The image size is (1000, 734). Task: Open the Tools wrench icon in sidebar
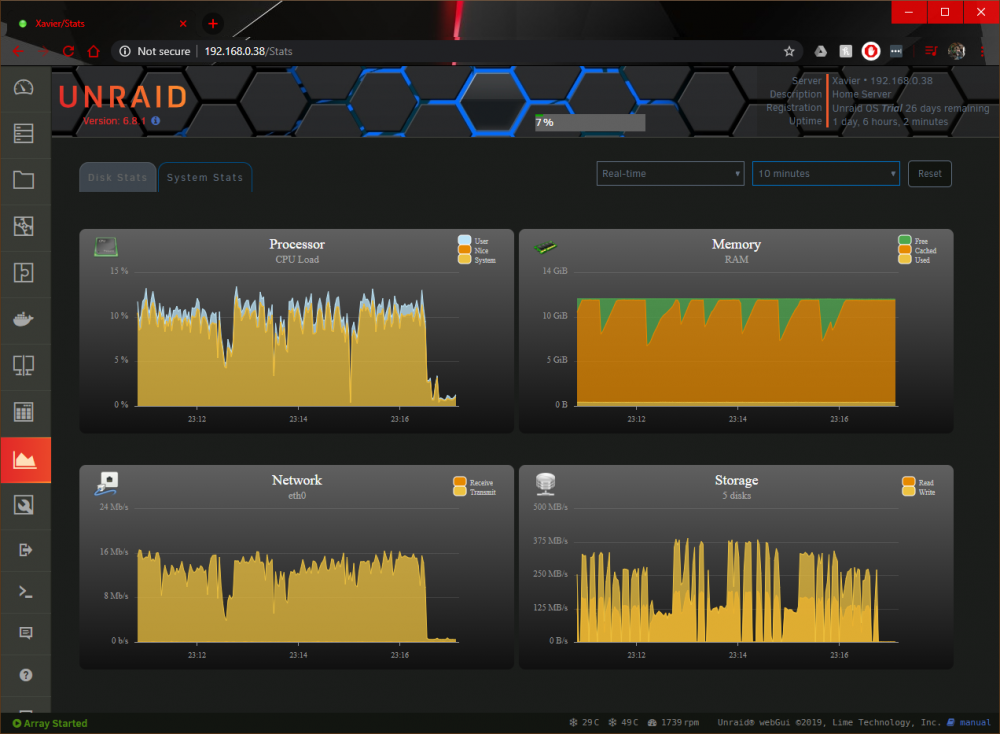pyautogui.click(x=24, y=505)
